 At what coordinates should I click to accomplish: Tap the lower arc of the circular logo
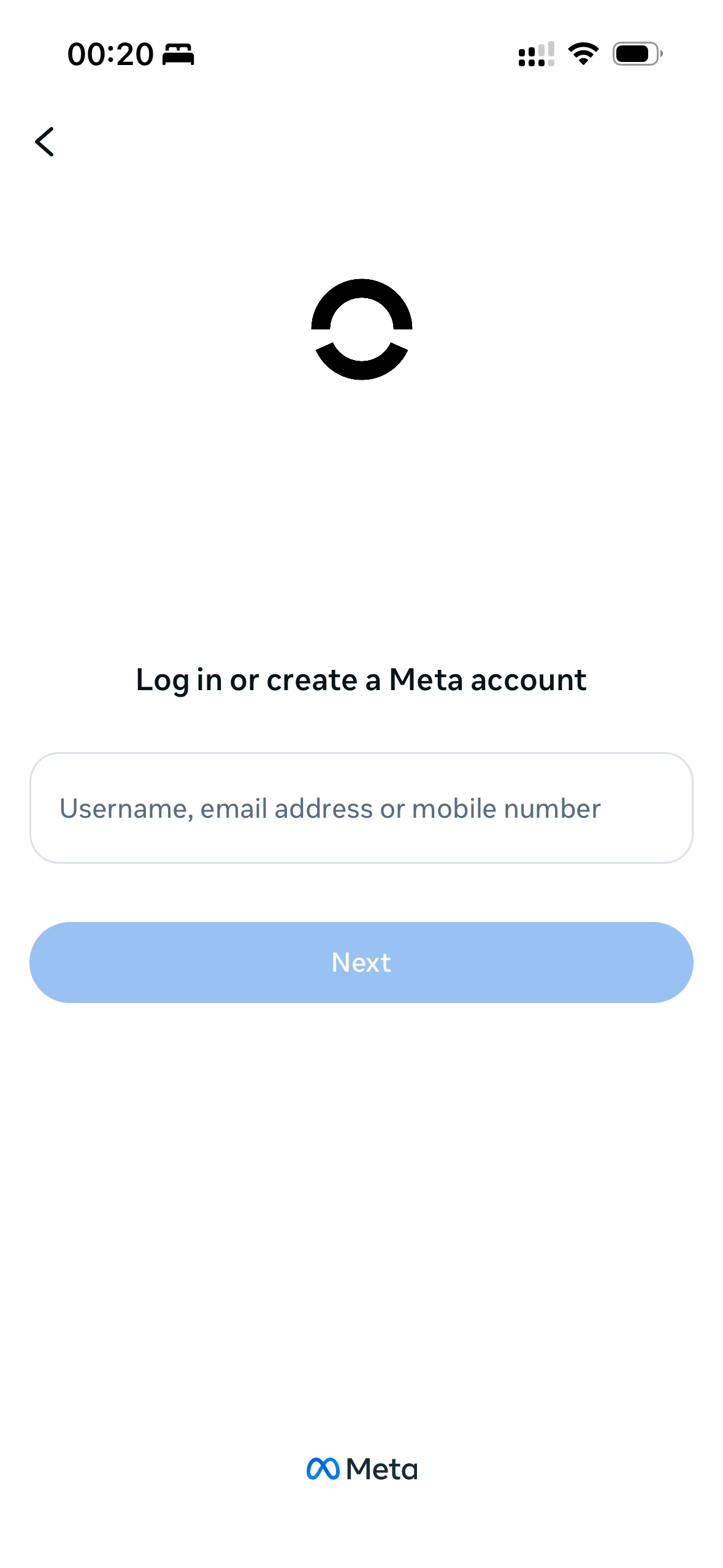click(362, 367)
